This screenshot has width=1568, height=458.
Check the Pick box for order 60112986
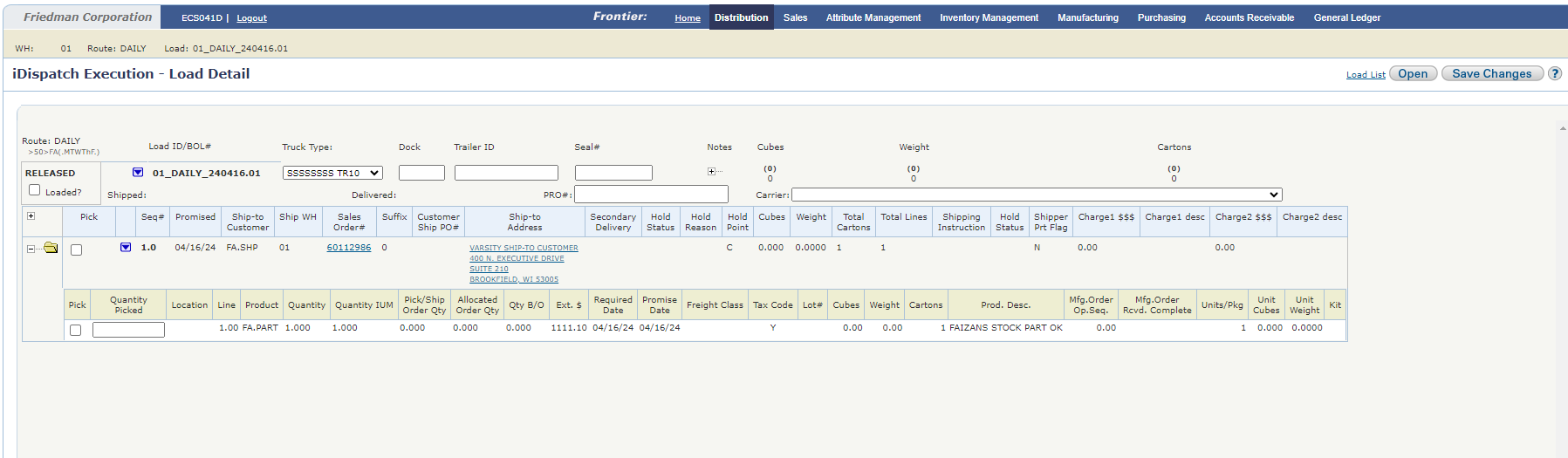point(76,250)
